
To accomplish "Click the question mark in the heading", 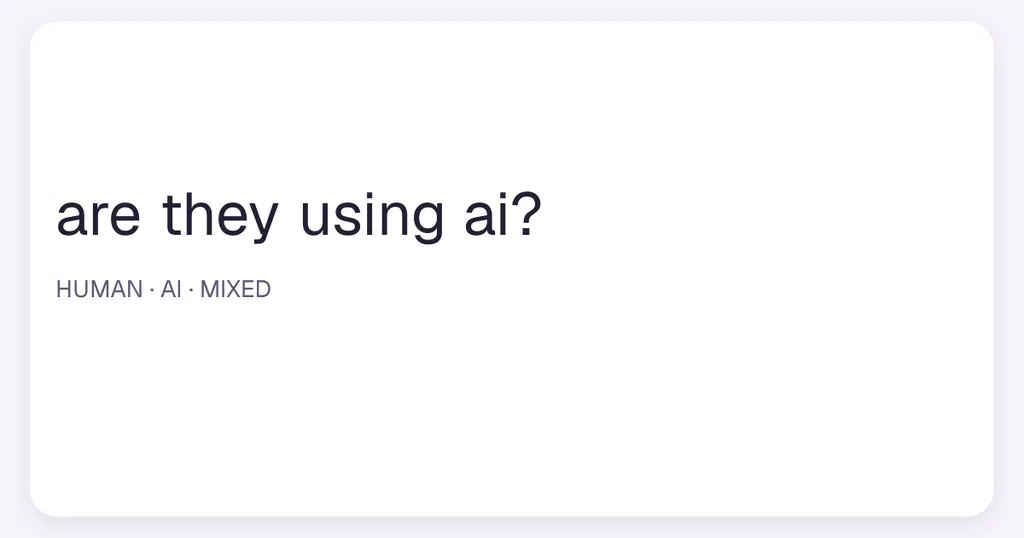I will point(528,214).
